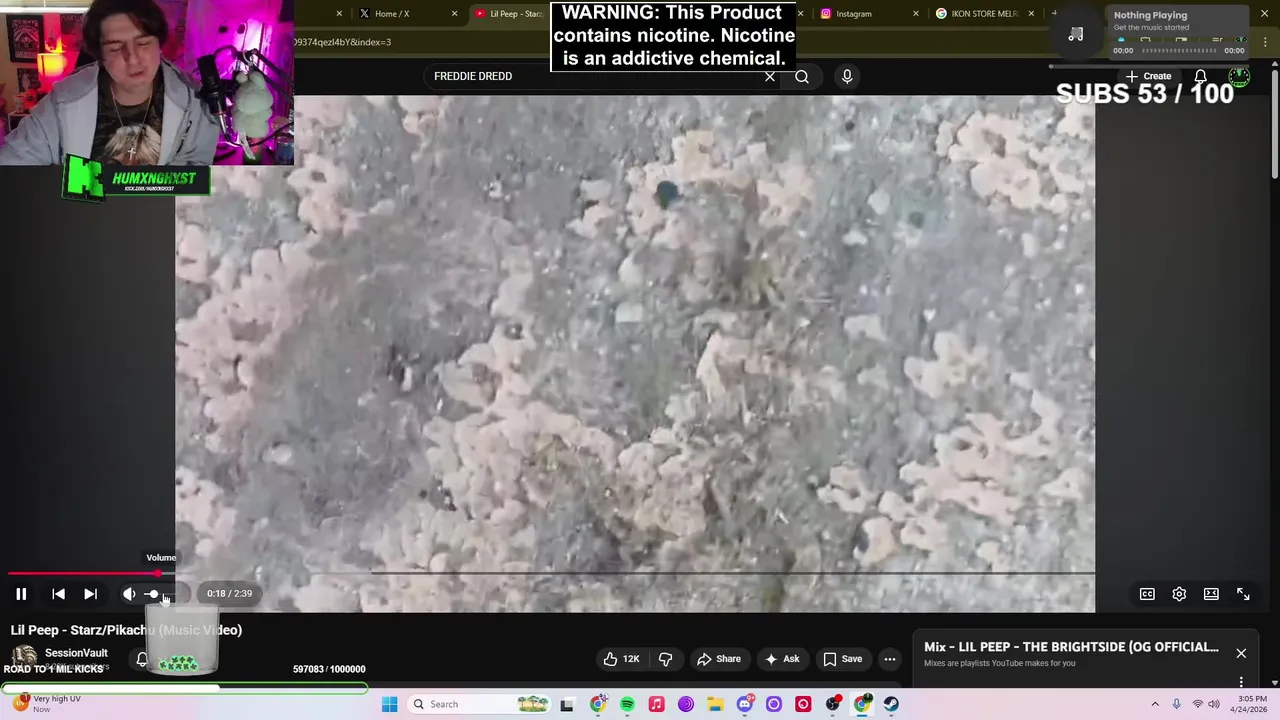Mute the video with the speaker icon
This screenshot has width=1280, height=720.
(129, 594)
